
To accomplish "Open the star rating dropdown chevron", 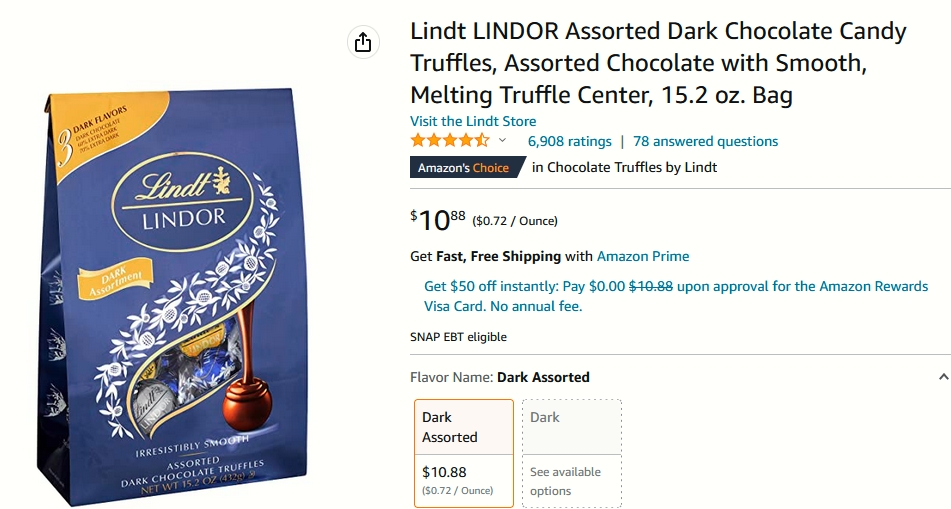I will 502,141.
